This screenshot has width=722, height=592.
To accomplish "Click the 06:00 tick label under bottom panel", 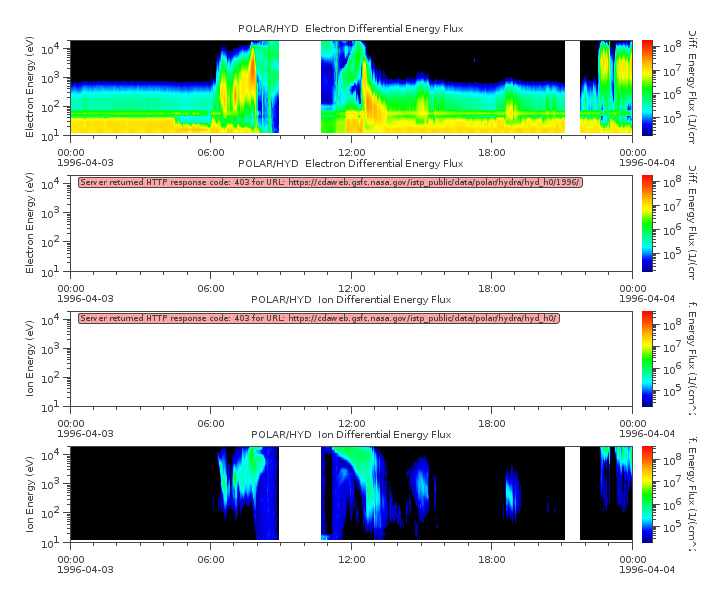I will tap(210, 557).
